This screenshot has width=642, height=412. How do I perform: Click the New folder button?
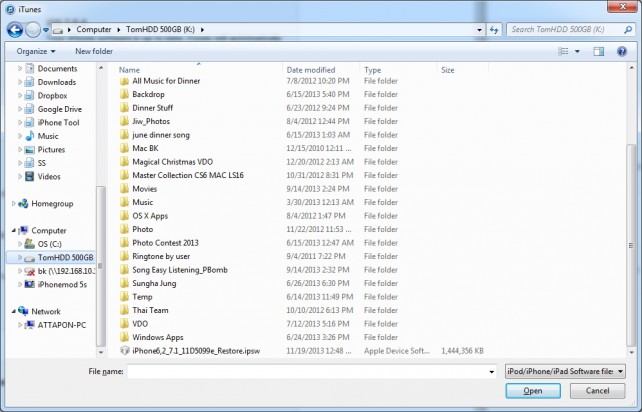point(94,51)
